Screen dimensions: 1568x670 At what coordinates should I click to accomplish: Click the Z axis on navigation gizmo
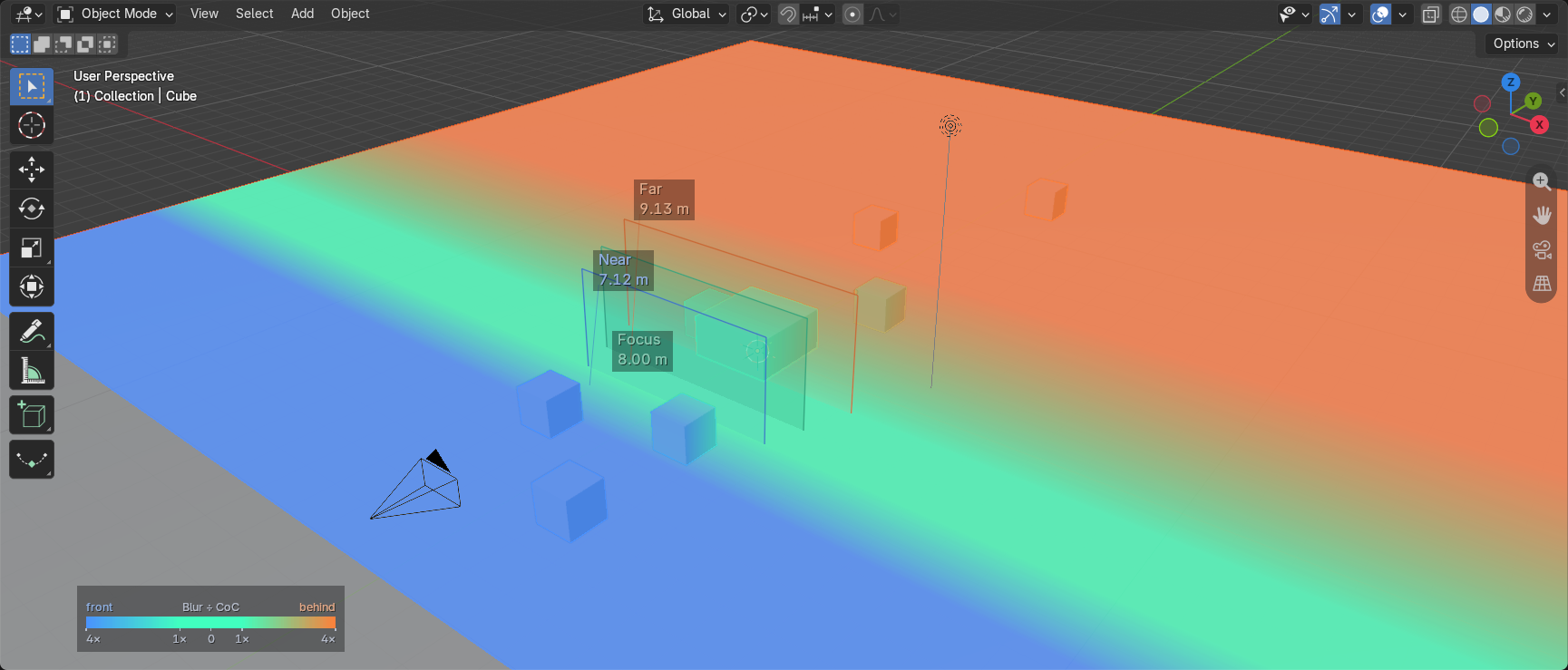[x=1511, y=82]
